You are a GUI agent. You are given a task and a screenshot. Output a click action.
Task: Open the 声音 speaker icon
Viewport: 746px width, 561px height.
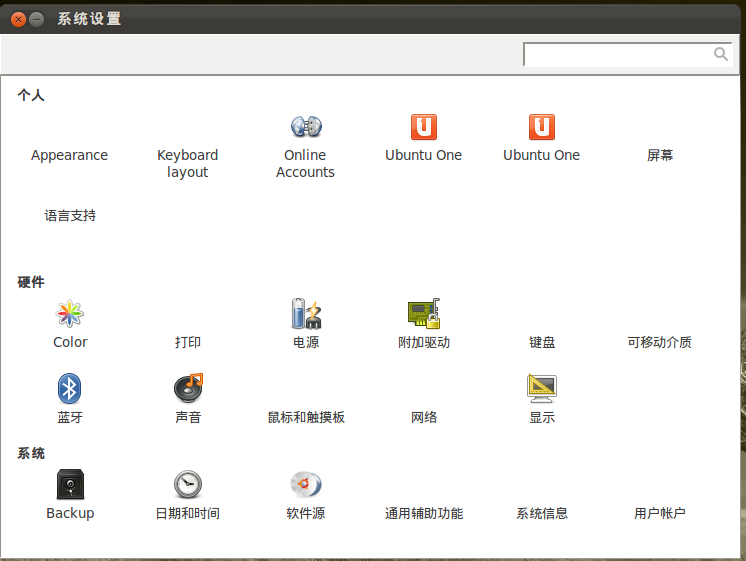(188, 388)
